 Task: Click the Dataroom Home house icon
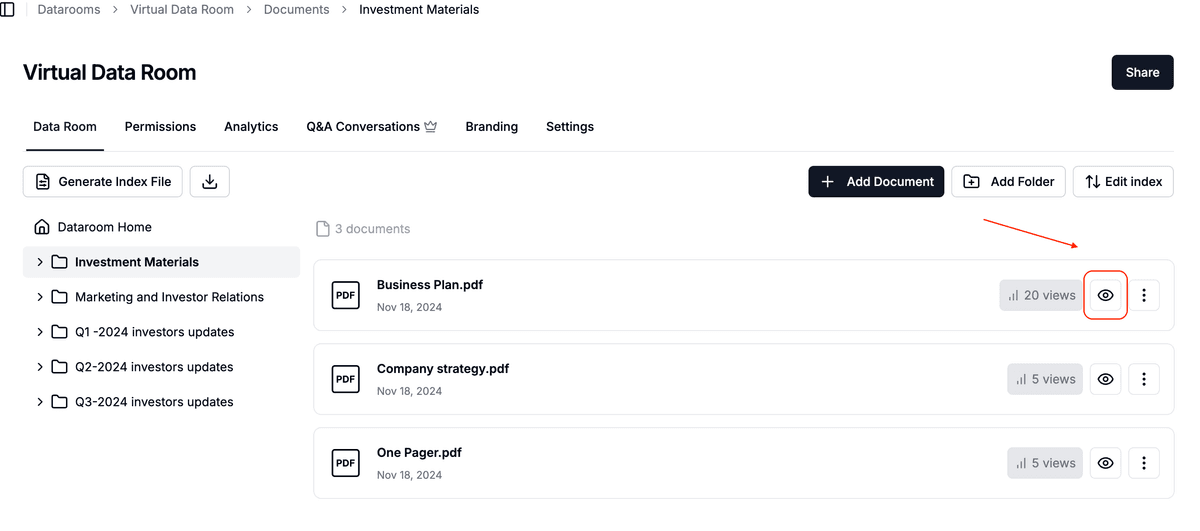42,227
